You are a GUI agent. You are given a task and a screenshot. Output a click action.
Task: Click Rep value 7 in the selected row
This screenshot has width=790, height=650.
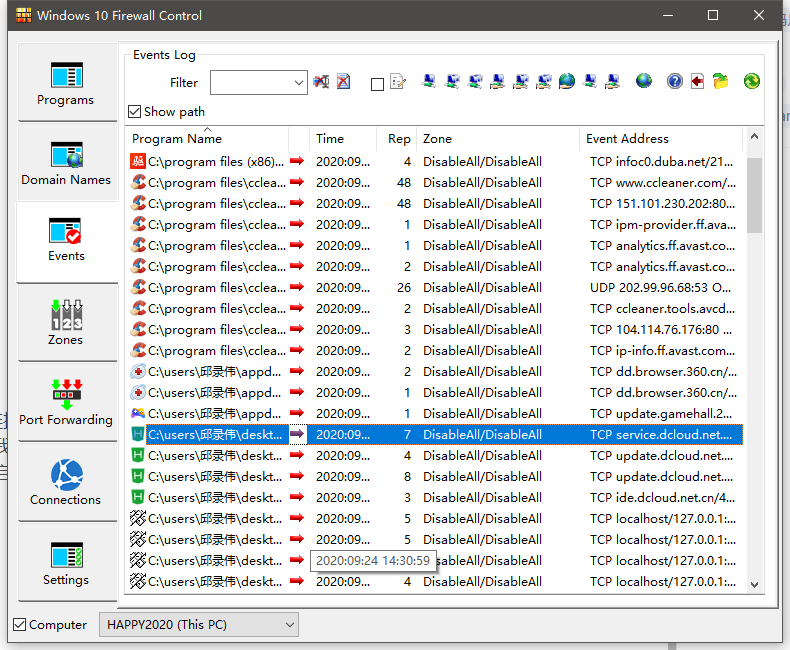click(407, 434)
